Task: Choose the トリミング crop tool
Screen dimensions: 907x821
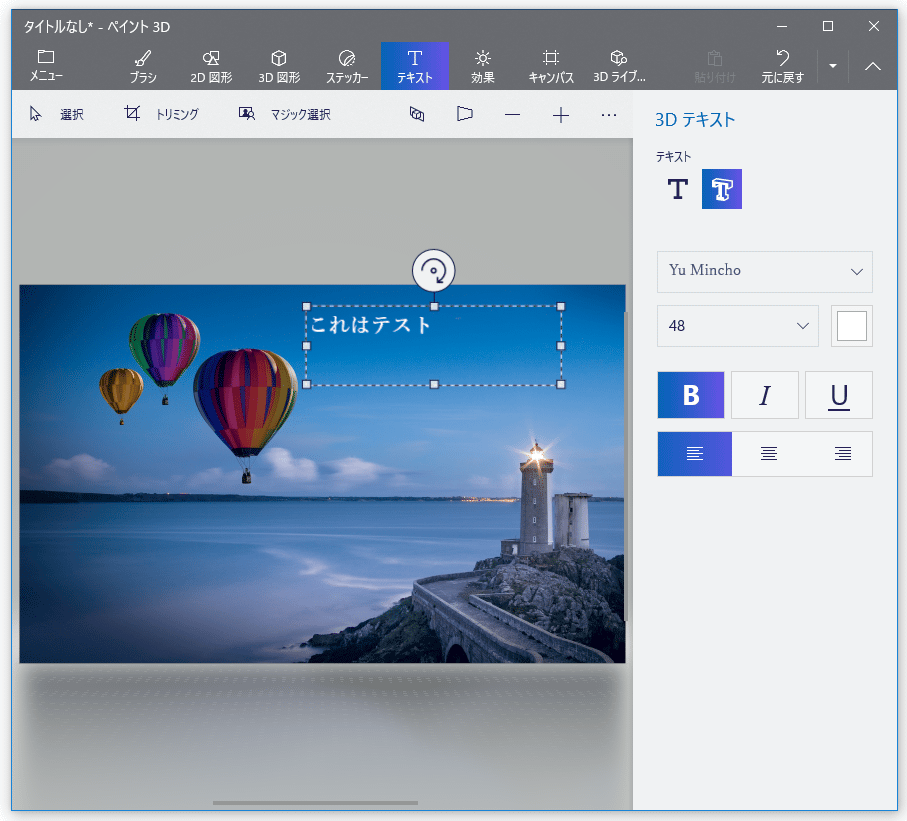Action: pos(161,114)
